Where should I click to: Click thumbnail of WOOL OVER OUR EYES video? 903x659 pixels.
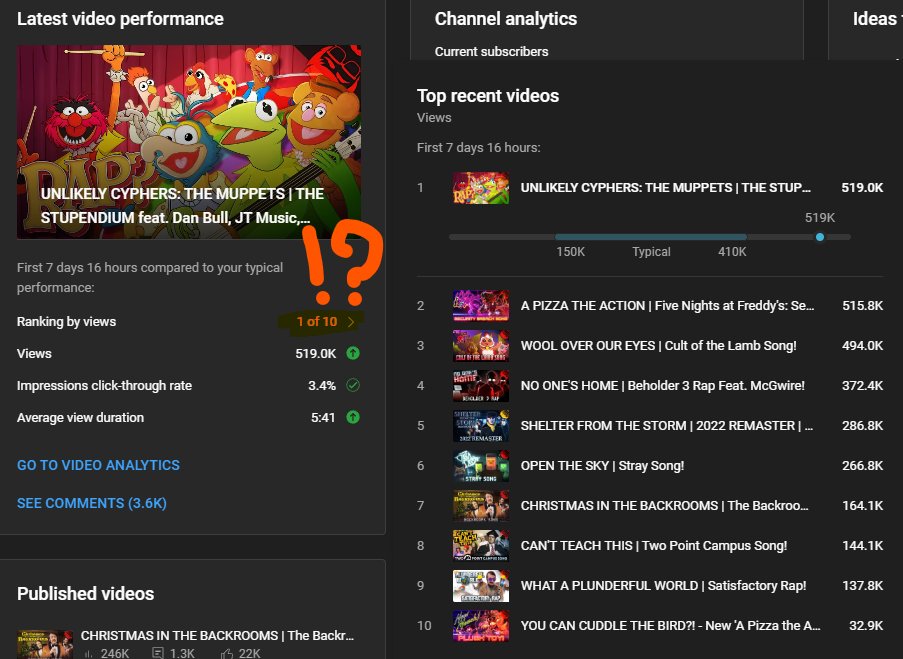(x=481, y=346)
